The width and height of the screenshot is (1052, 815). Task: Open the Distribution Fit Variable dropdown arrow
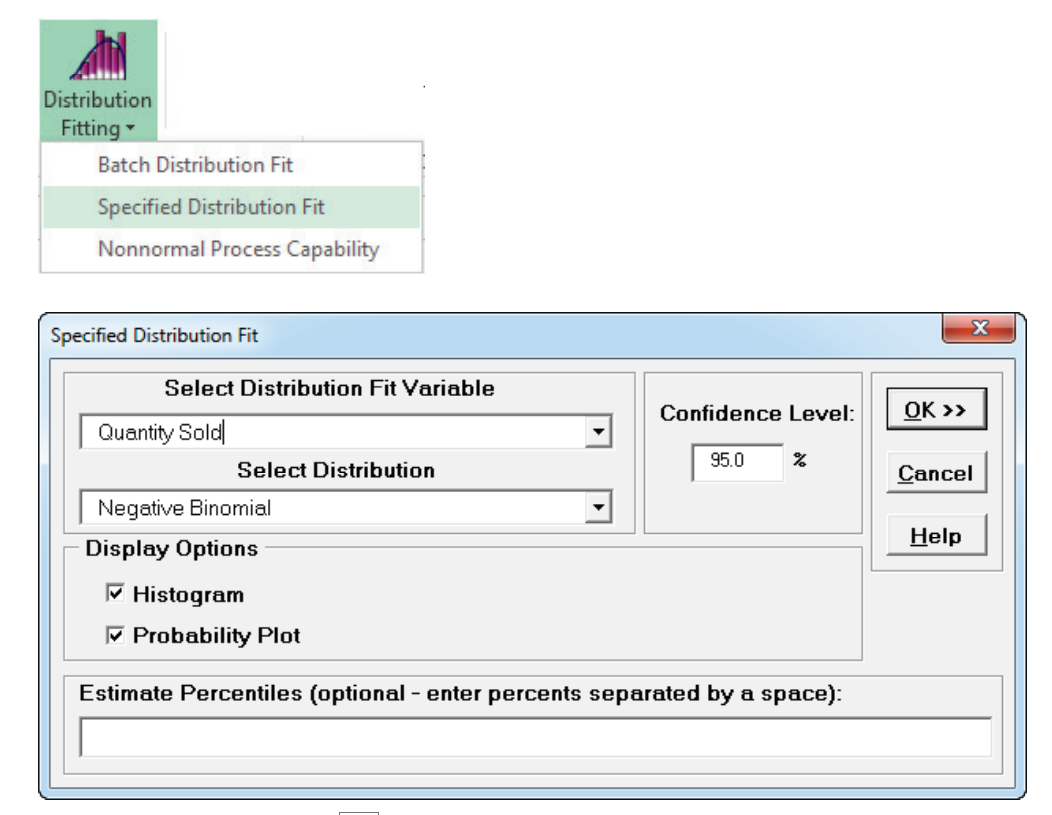598,433
